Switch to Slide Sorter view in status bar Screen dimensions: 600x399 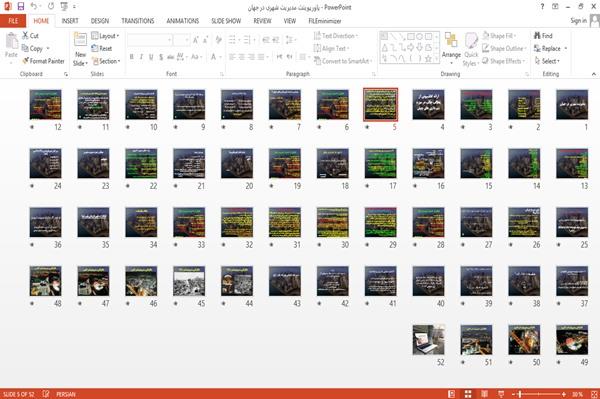point(468,394)
